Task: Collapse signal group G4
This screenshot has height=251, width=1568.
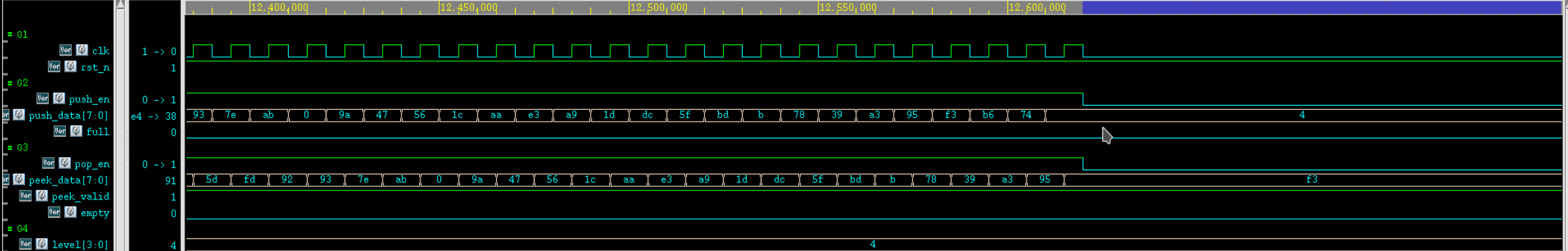Action: coord(10,228)
